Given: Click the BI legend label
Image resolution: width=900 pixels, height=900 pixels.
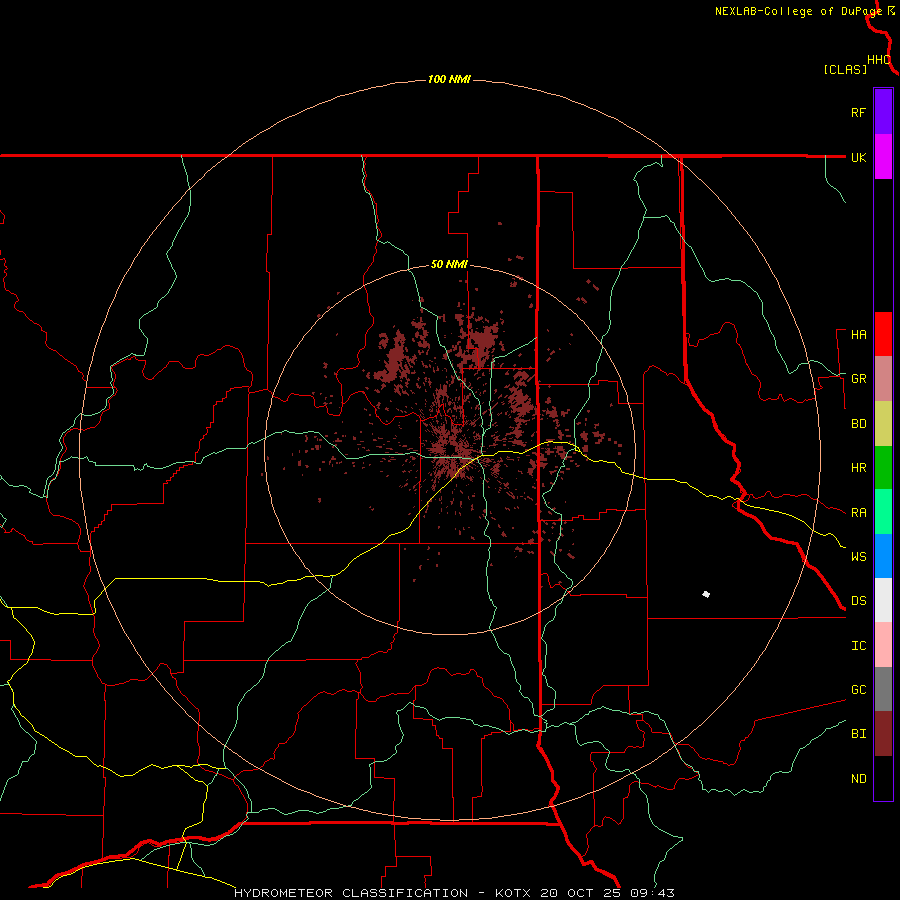Looking at the screenshot, I should (x=859, y=734).
